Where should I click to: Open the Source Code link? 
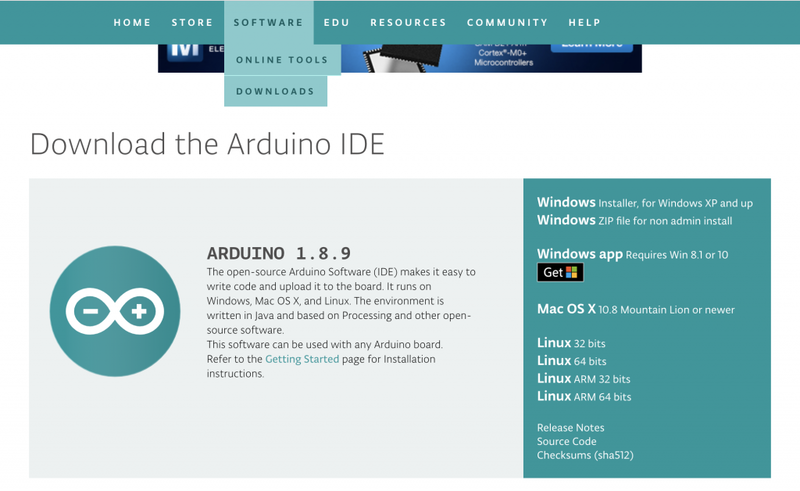[566, 441]
